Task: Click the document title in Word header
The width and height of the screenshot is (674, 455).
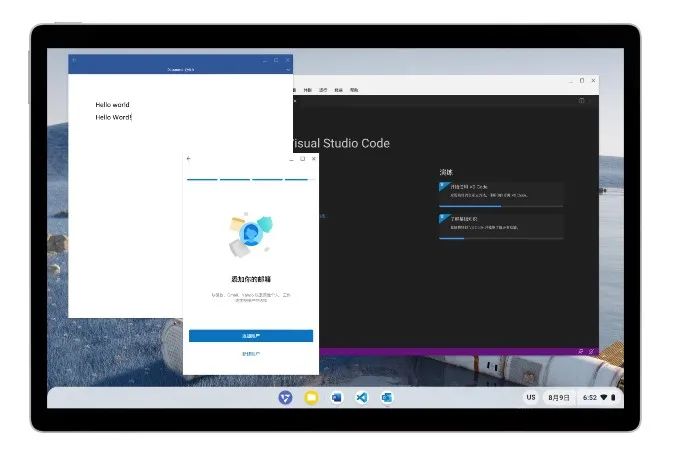Action: coord(181,69)
